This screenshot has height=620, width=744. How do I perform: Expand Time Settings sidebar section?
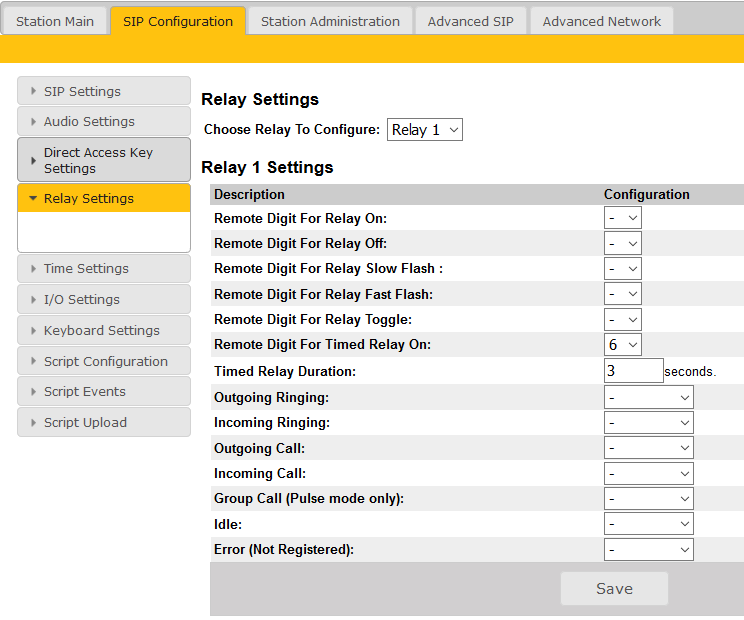[x=103, y=268]
